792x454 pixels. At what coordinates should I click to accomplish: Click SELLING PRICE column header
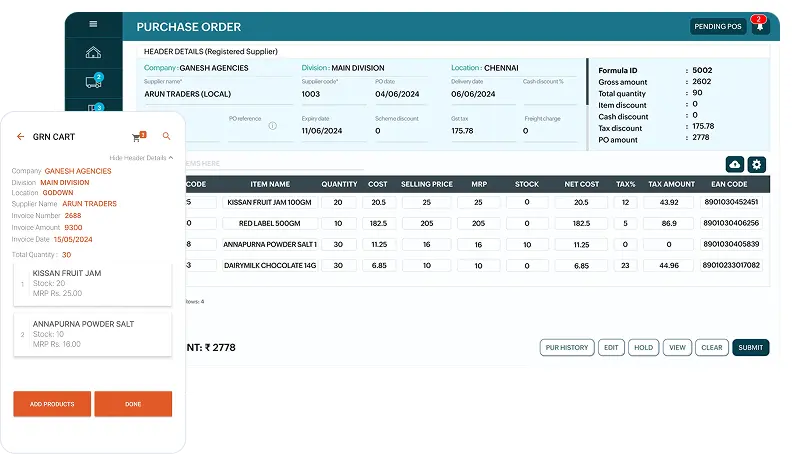pyautogui.click(x=427, y=184)
